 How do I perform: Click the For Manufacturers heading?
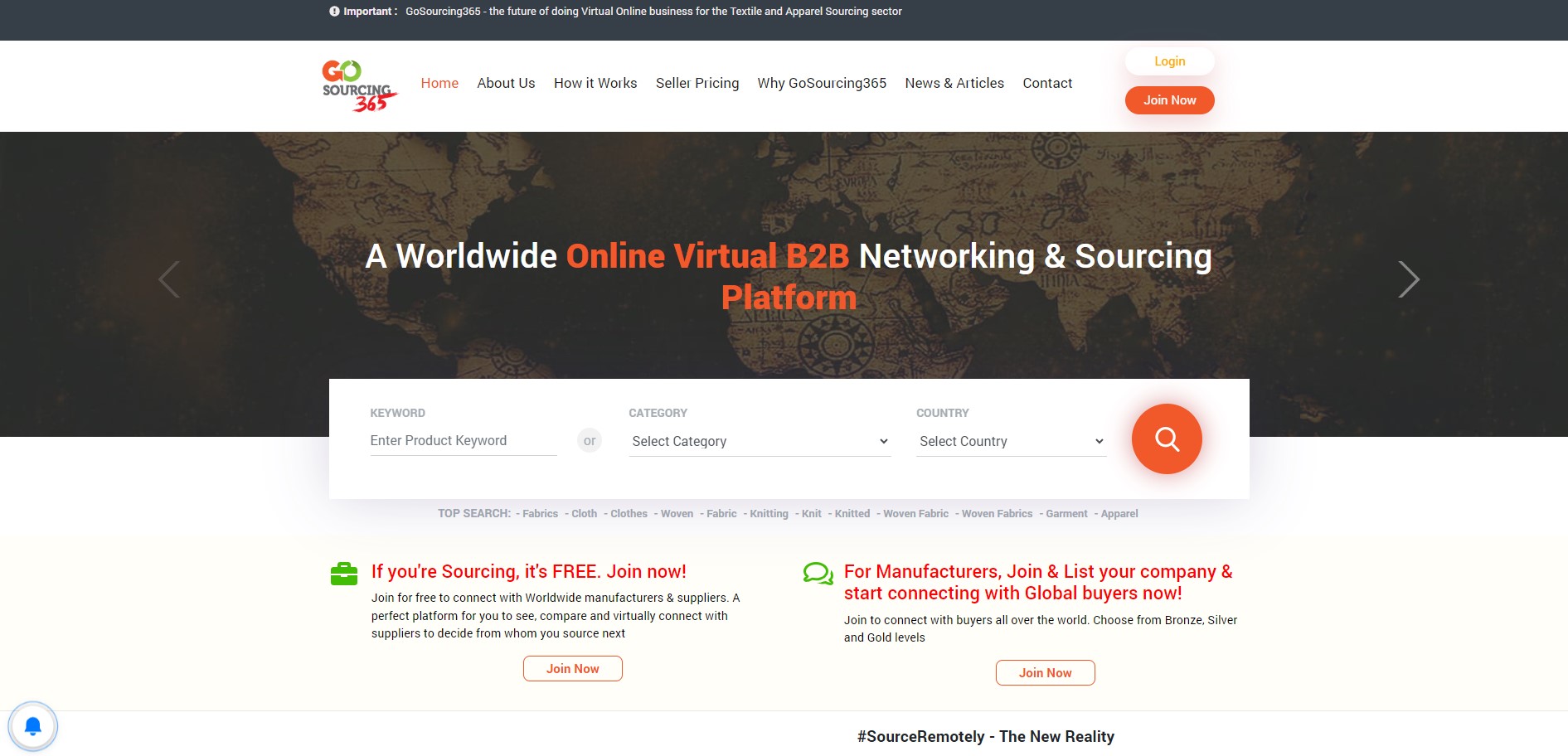1038,583
